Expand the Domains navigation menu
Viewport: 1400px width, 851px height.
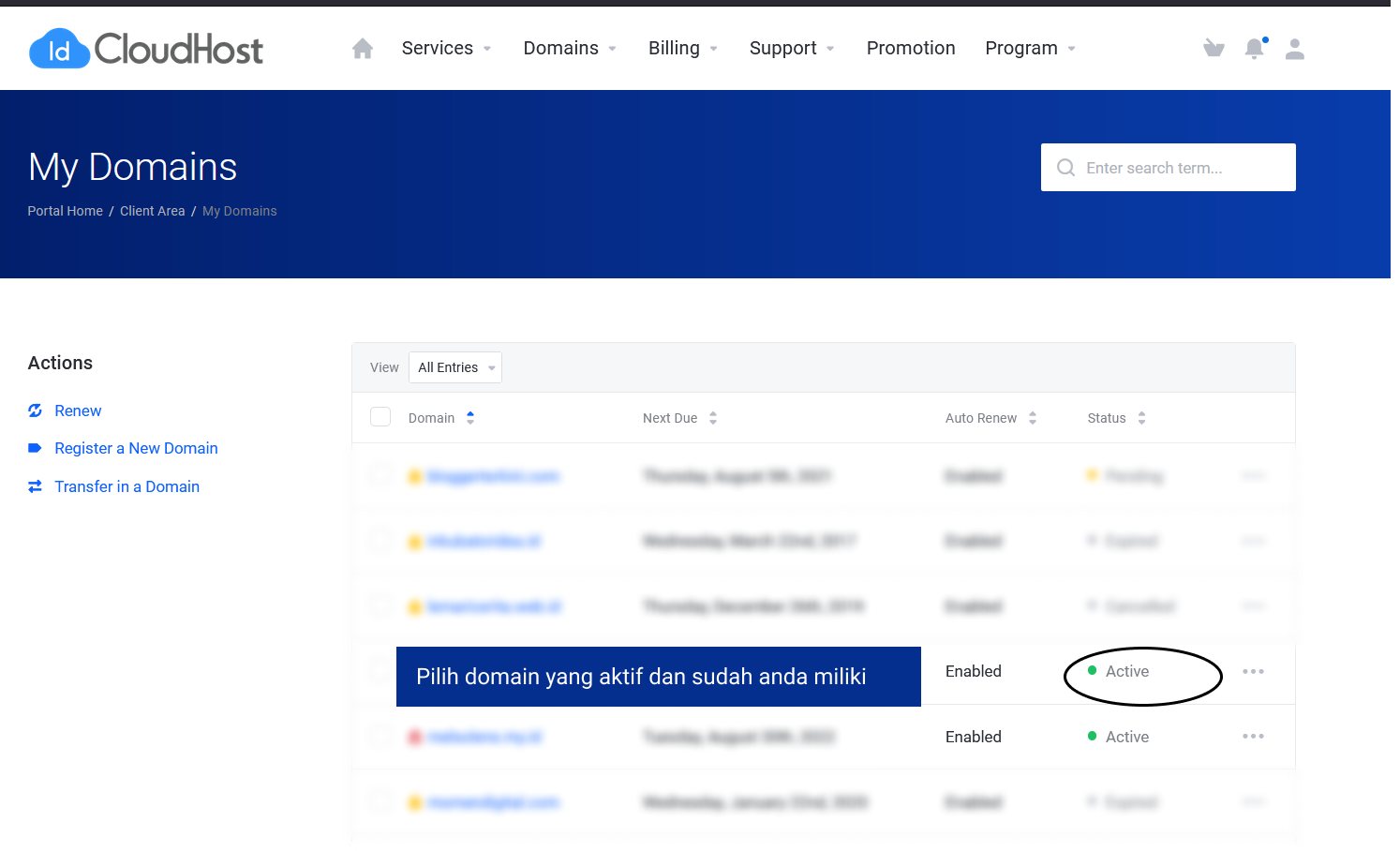coord(569,49)
